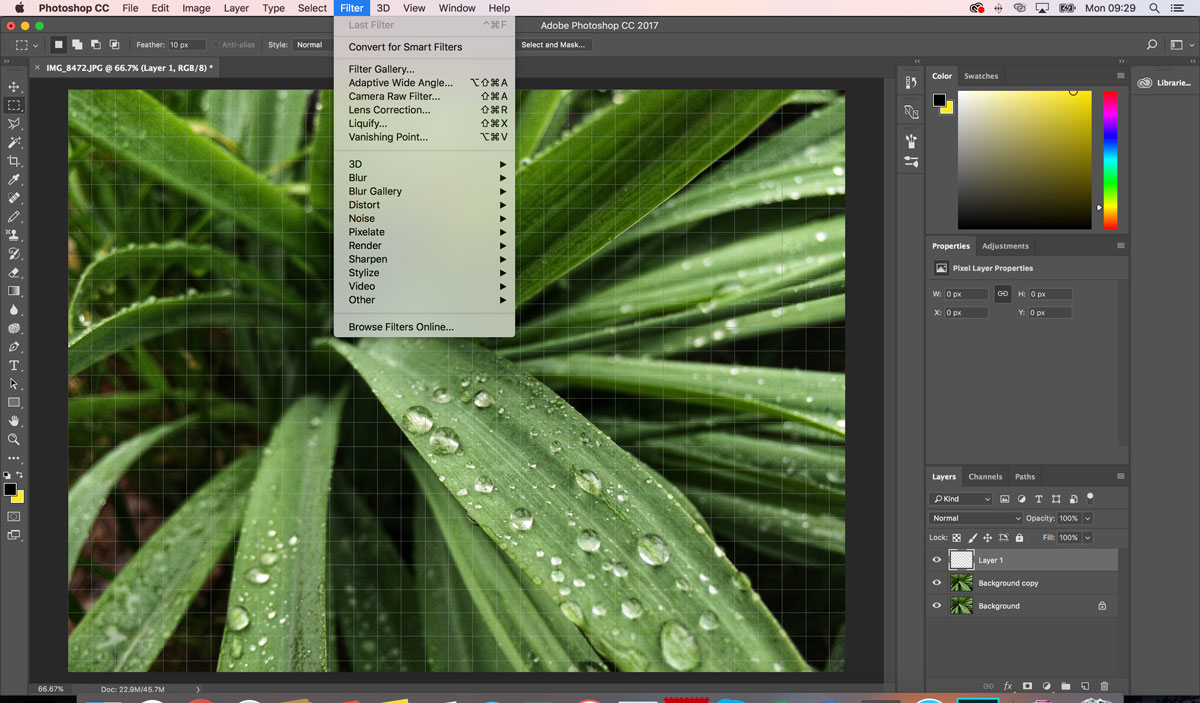Open the foreground color swatch picker
1200x703 pixels.
tap(9, 490)
